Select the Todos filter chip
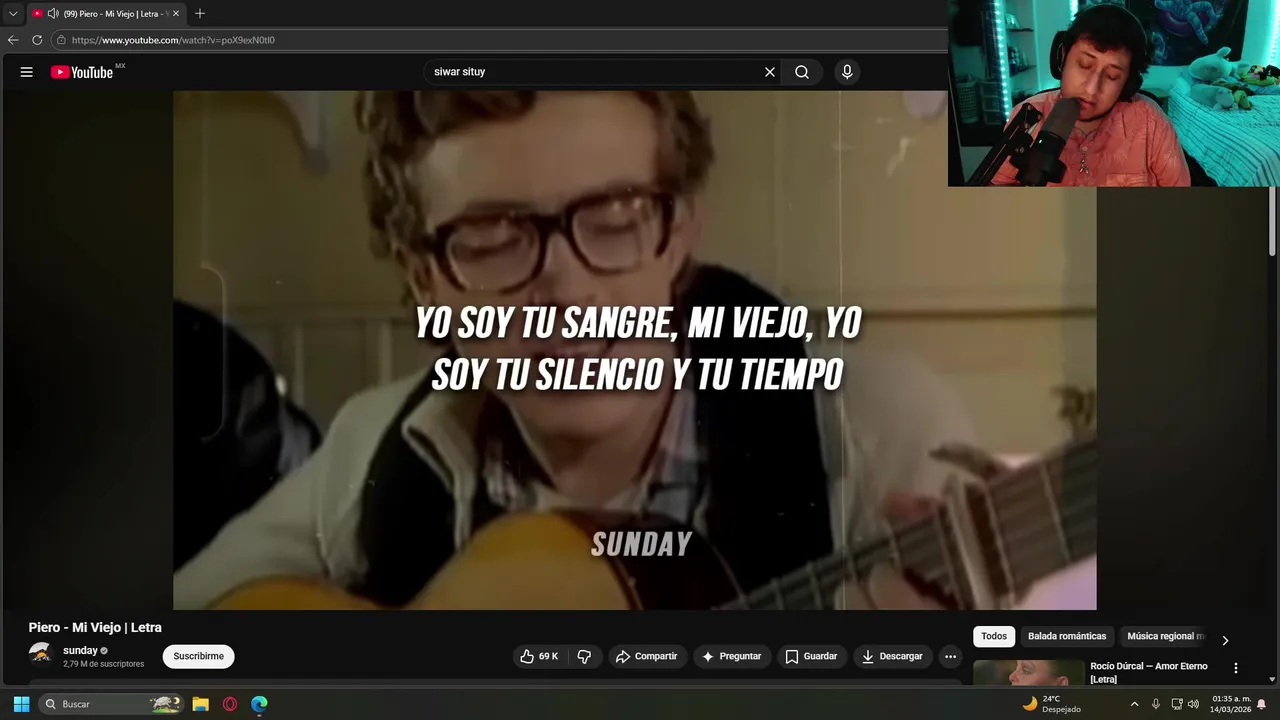The image size is (1280, 720). click(x=994, y=636)
